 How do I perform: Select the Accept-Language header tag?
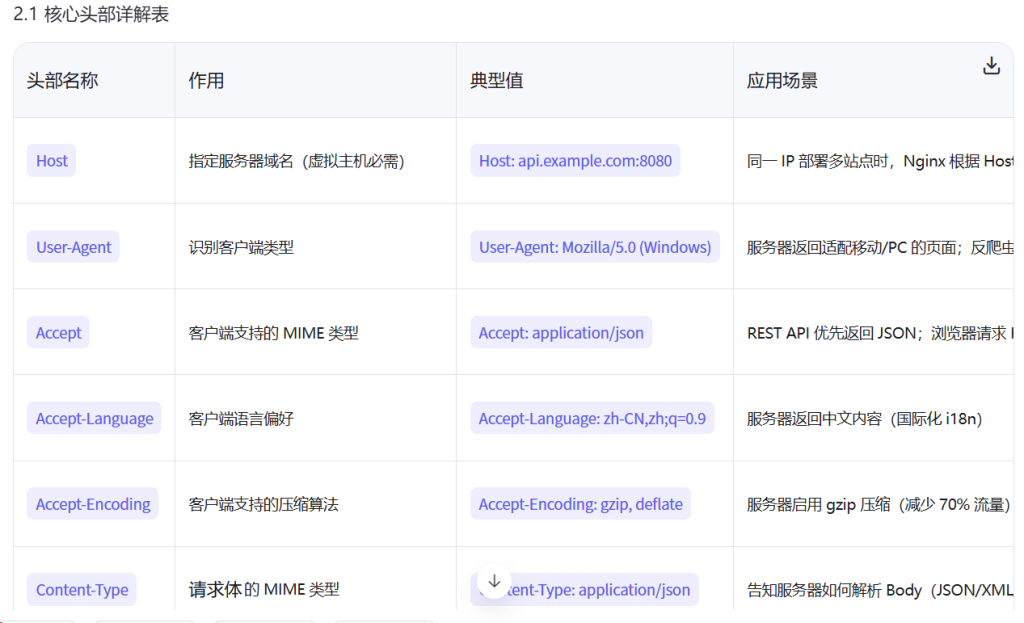click(x=94, y=419)
